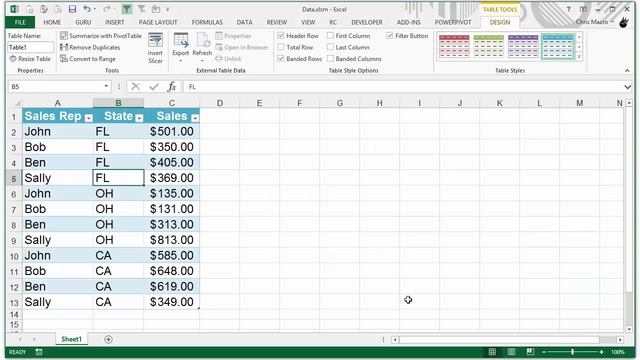640x360 pixels.
Task: Toggle the Header Row checkbox
Action: pos(281,36)
